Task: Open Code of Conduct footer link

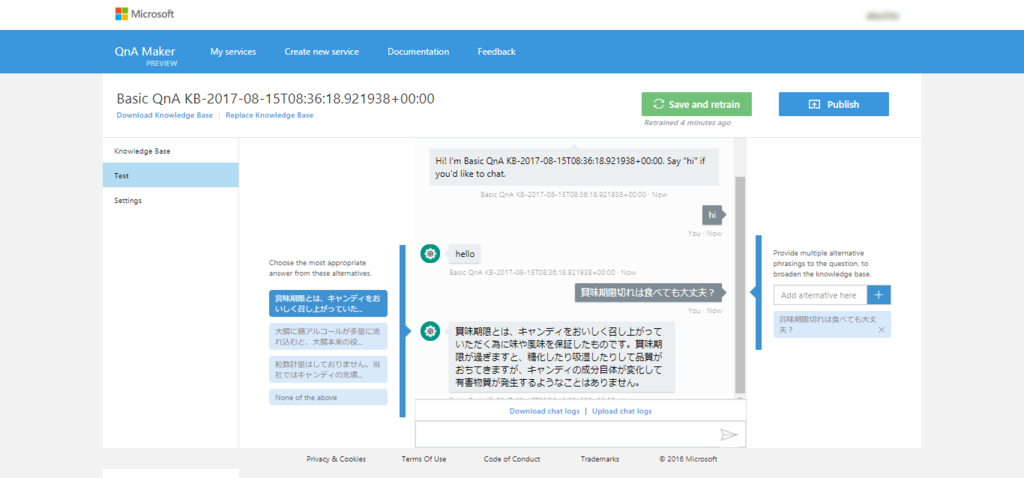Action: [x=512, y=459]
